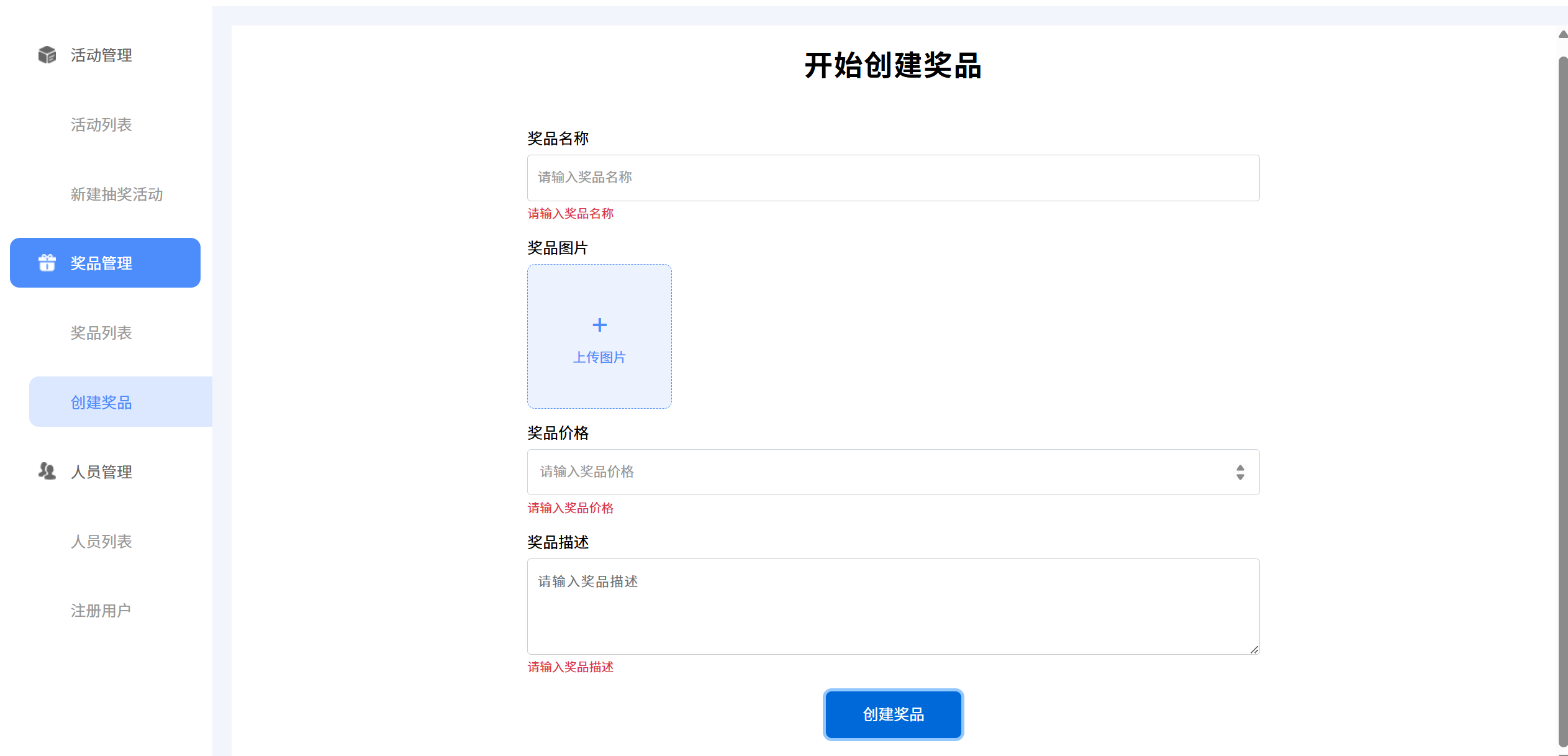
Task: Click the 上传图片 upload label
Action: pos(599,357)
